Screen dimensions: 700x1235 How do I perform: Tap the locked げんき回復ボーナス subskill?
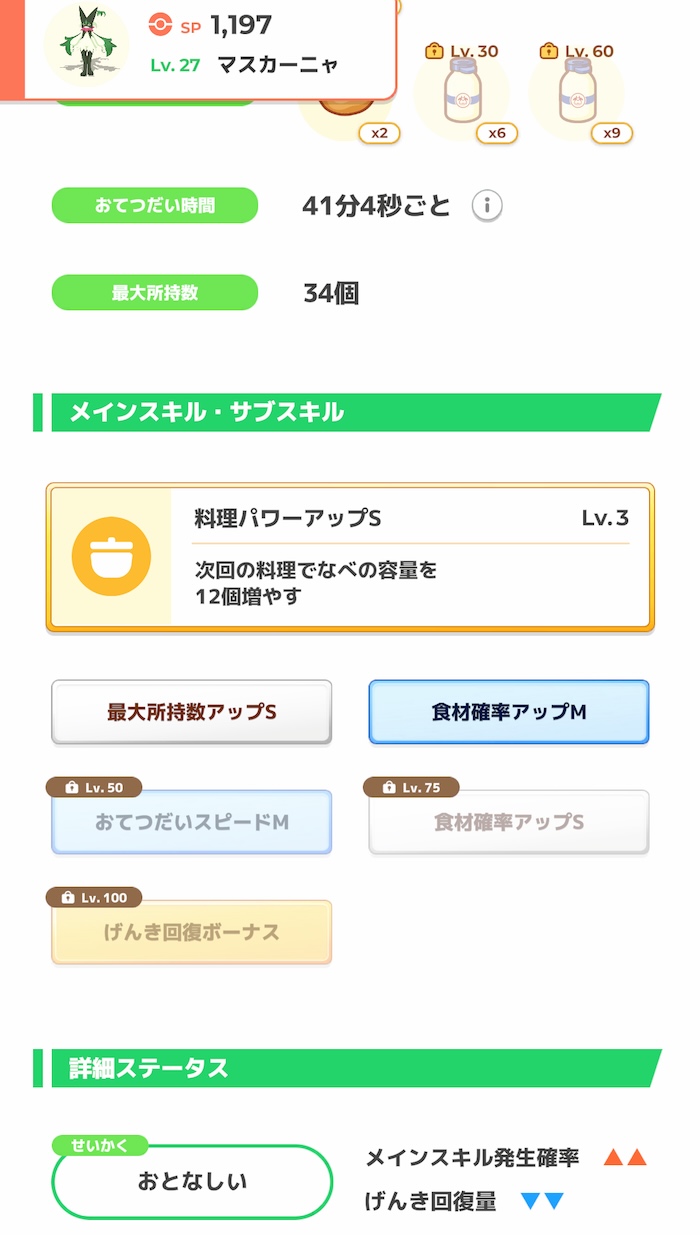tap(191, 931)
